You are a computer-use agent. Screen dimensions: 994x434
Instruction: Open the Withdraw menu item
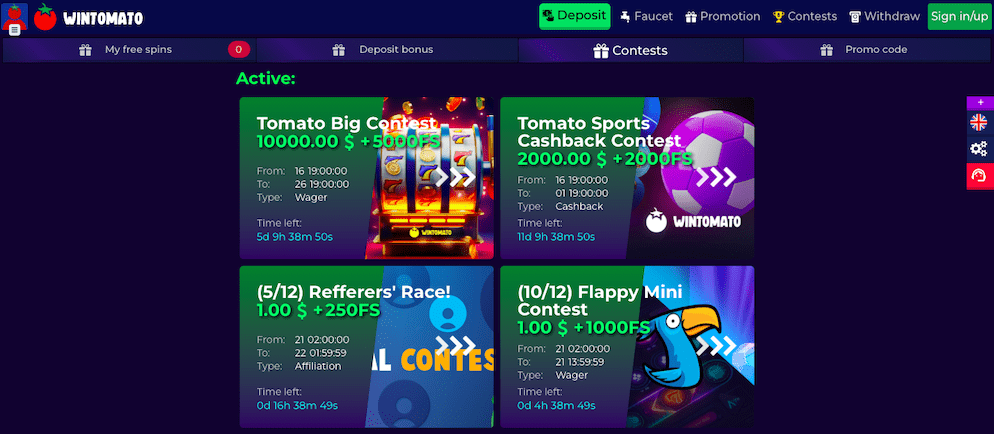point(884,16)
